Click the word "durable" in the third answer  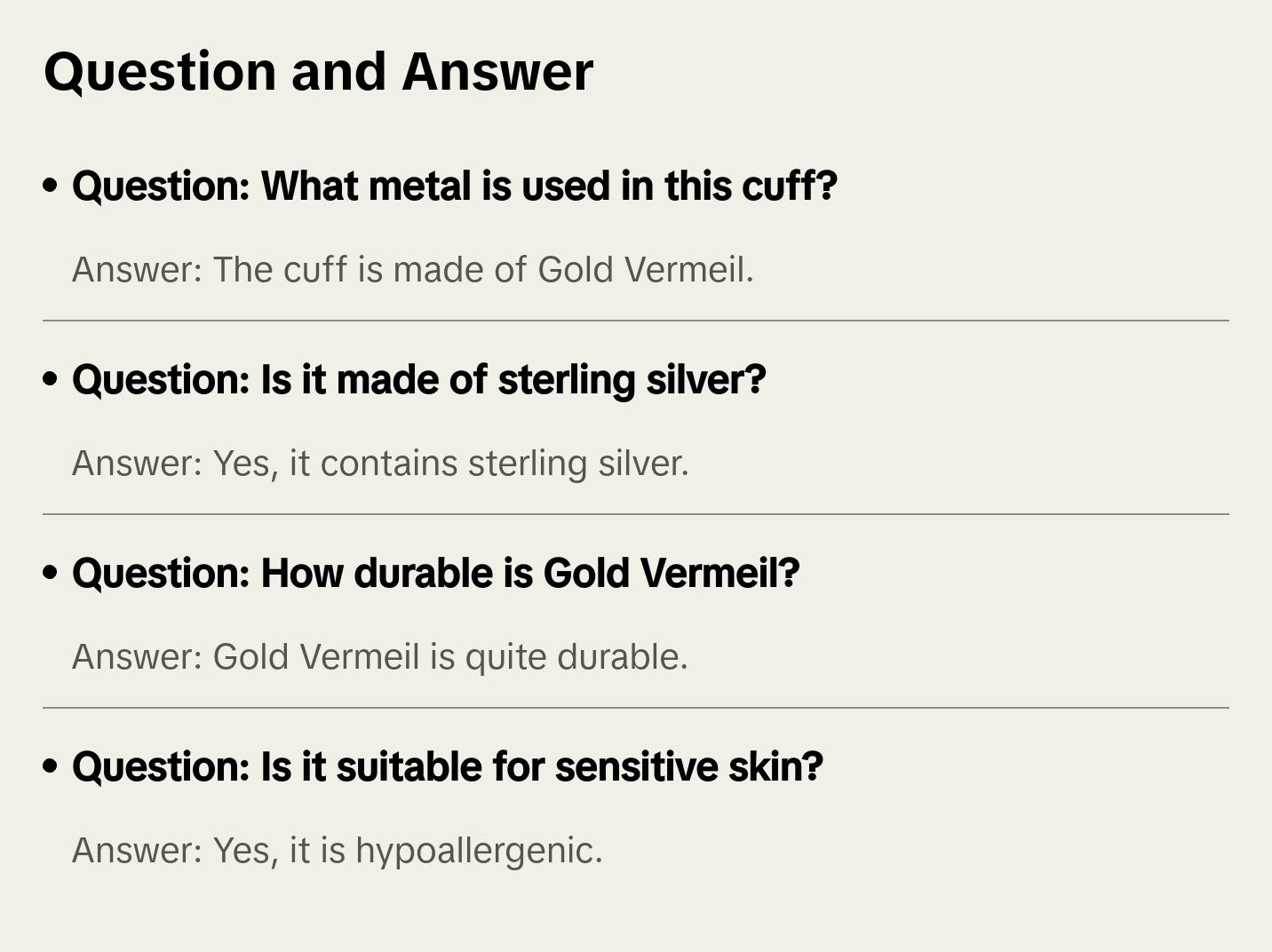pos(618,657)
